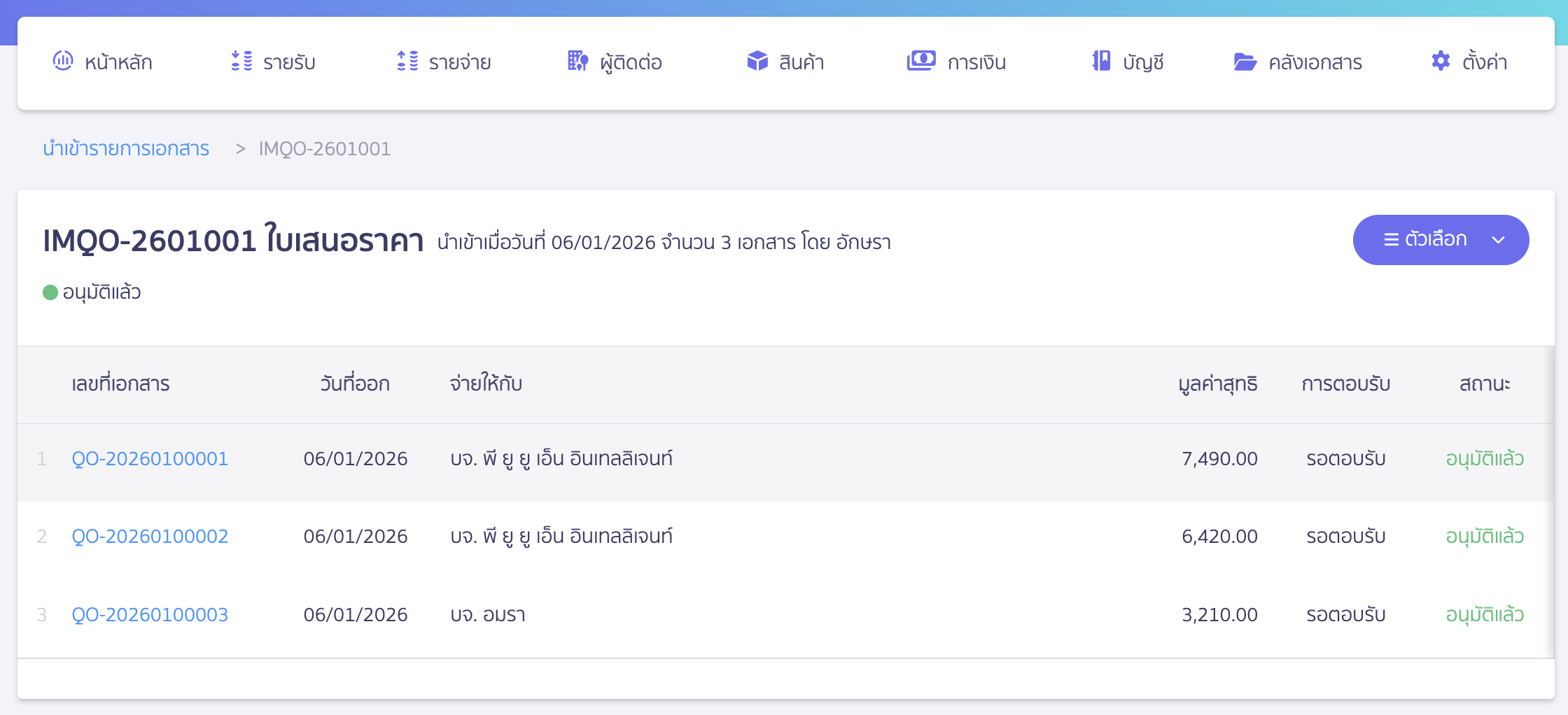Open document QO-20260100002
This screenshot has height=715, width=1568.
(150, 536)
